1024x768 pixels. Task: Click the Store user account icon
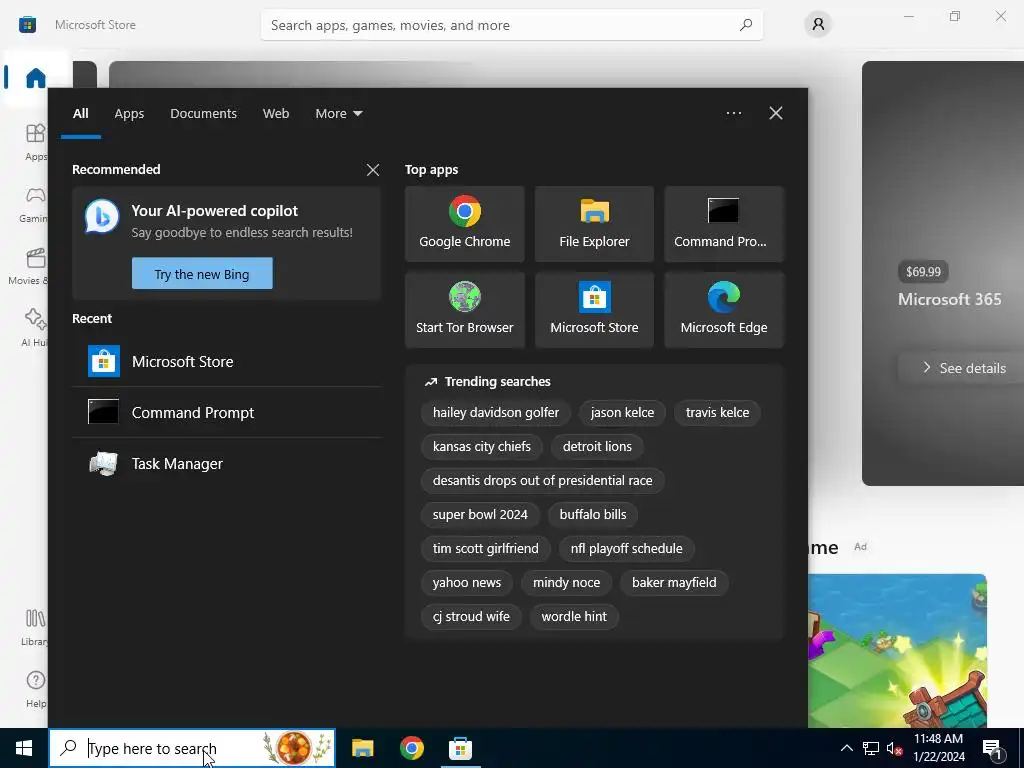point(818,25)
